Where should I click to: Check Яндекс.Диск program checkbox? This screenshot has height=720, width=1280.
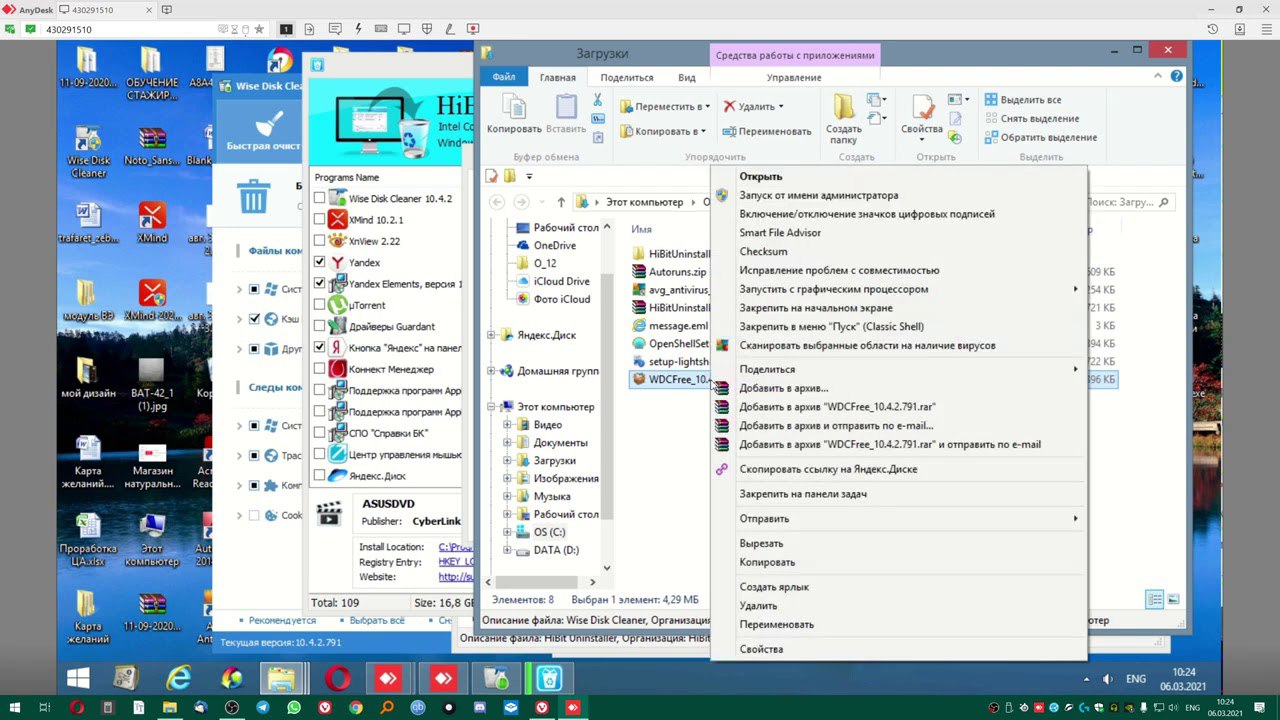319,476
